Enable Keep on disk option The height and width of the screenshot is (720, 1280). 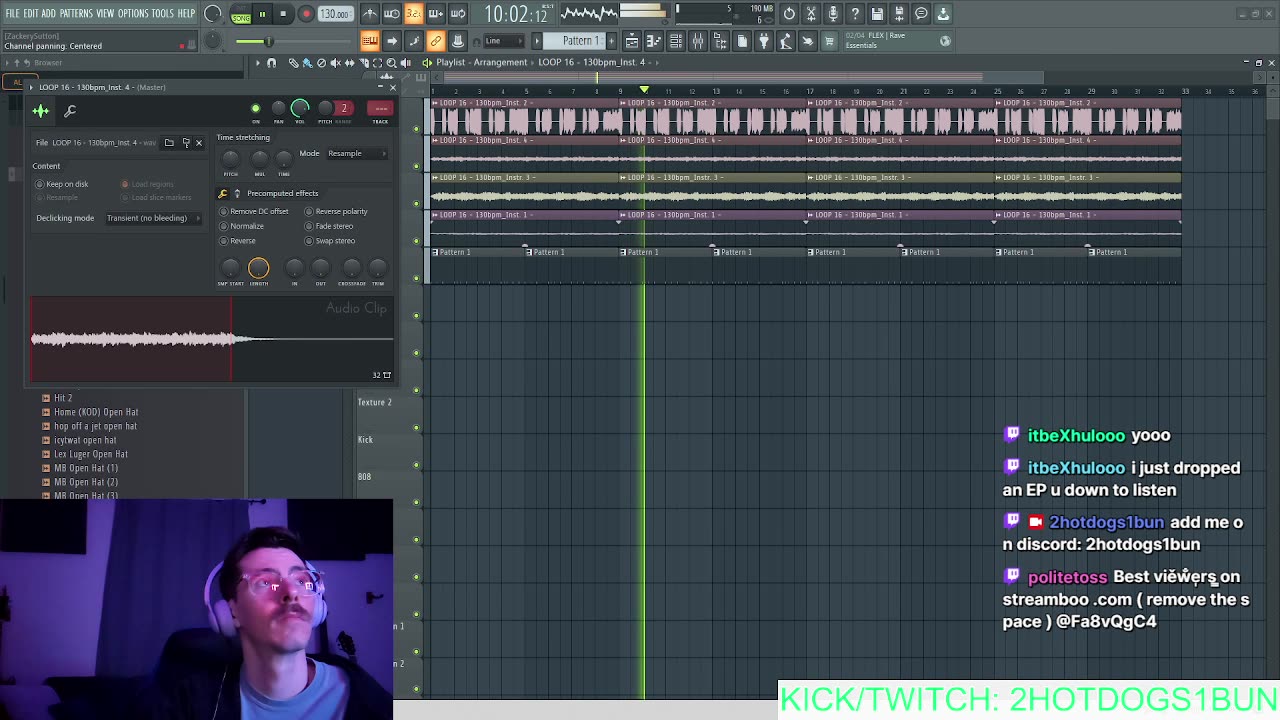(x=62, y=184)
